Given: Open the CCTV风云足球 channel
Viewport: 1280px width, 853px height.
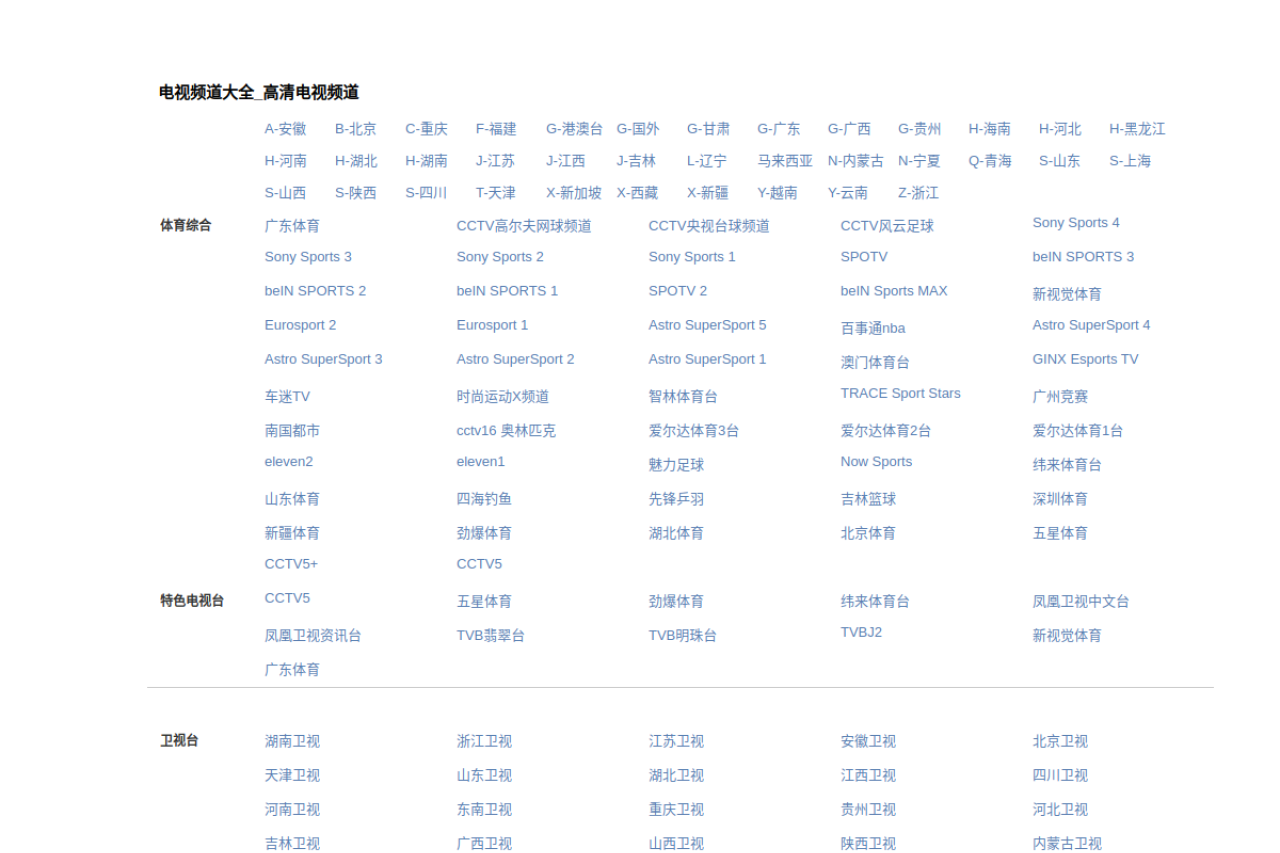Looking at the screenshot, I should pyautogui.click(x=887, y=226).
